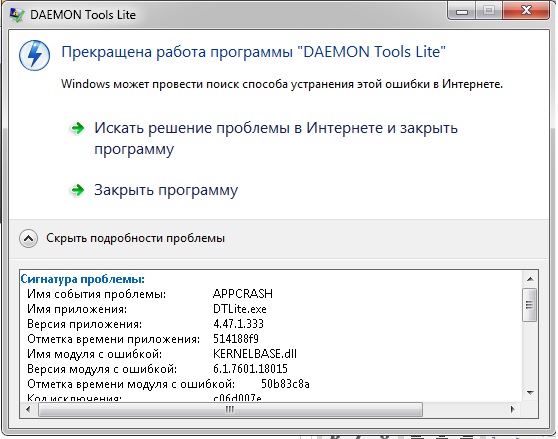Viewport: 558px width, 439px height.
Task: Click "Сигнатура проблемы:" heading
Action: click(83, 279)
